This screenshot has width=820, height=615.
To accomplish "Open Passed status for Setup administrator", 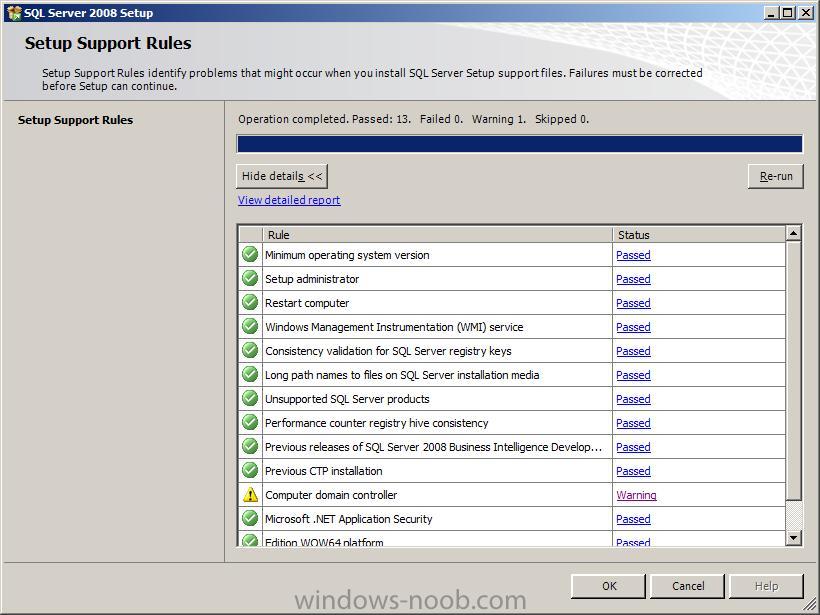I will tap(633, 279).
